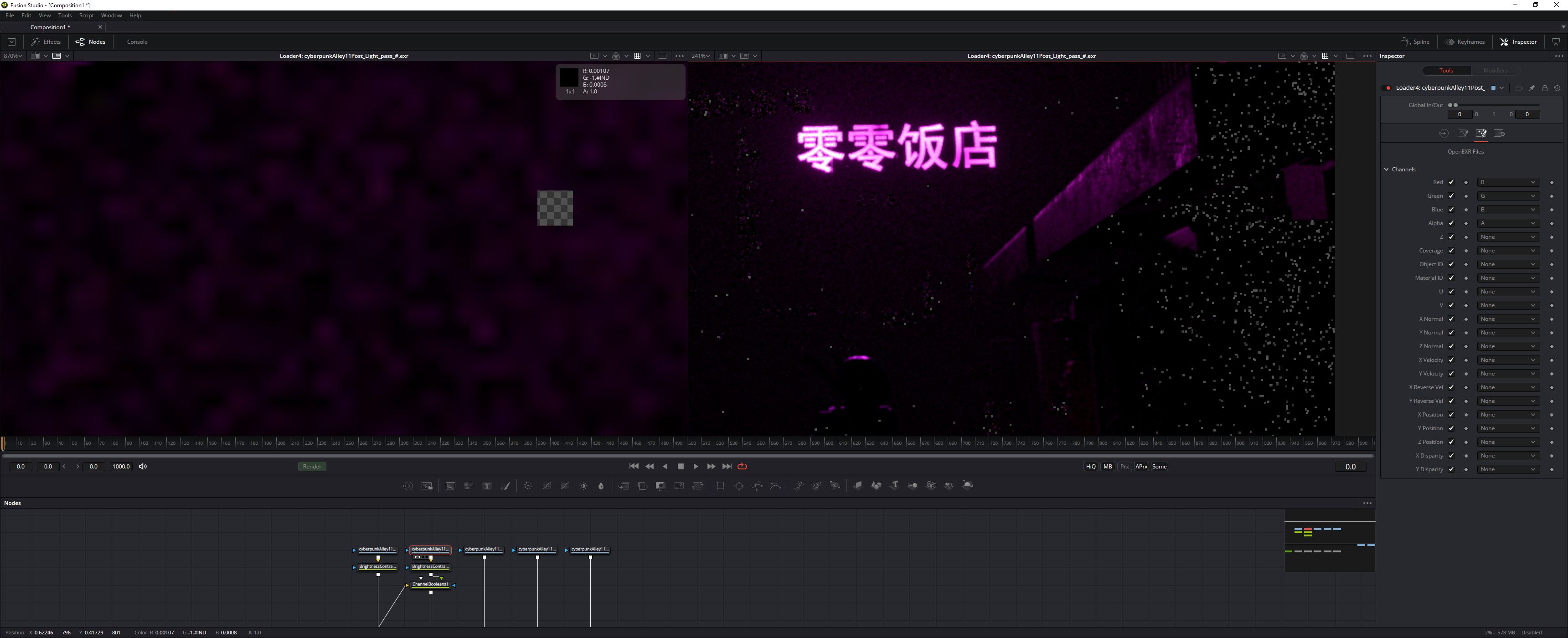1568x638 pixels.
Task: Add a Brightness Contrast tool node
Action: 584,486
